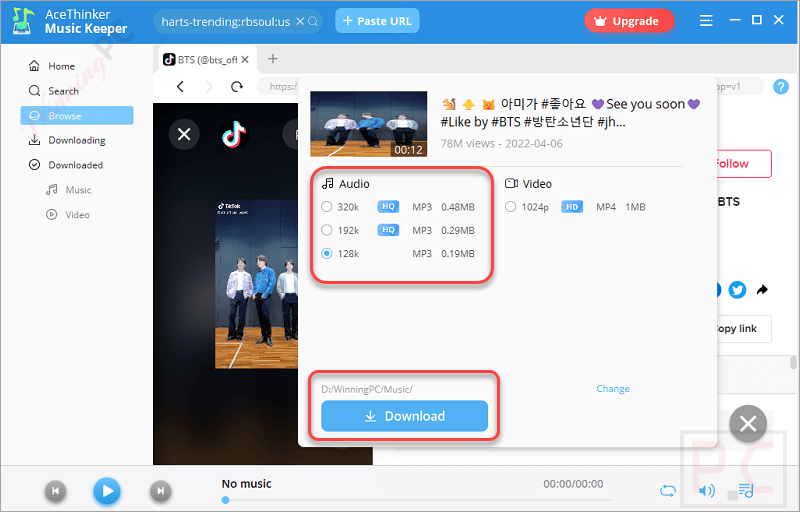Click the "00:00/00:00" time display
The width and height of the screenshot is (800, 512).
[573, 483]
